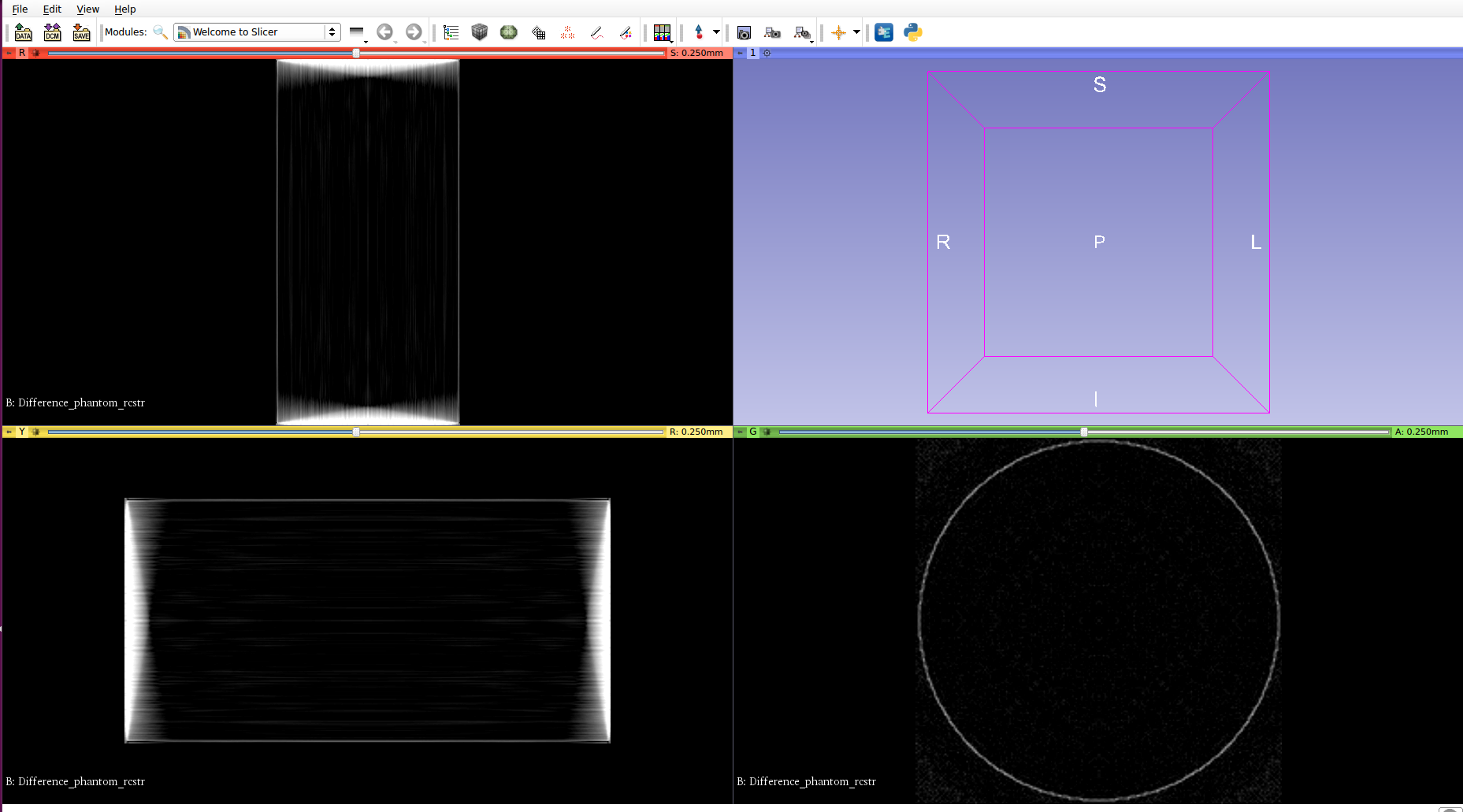Click the SAVE data icon

pos(81,32)
